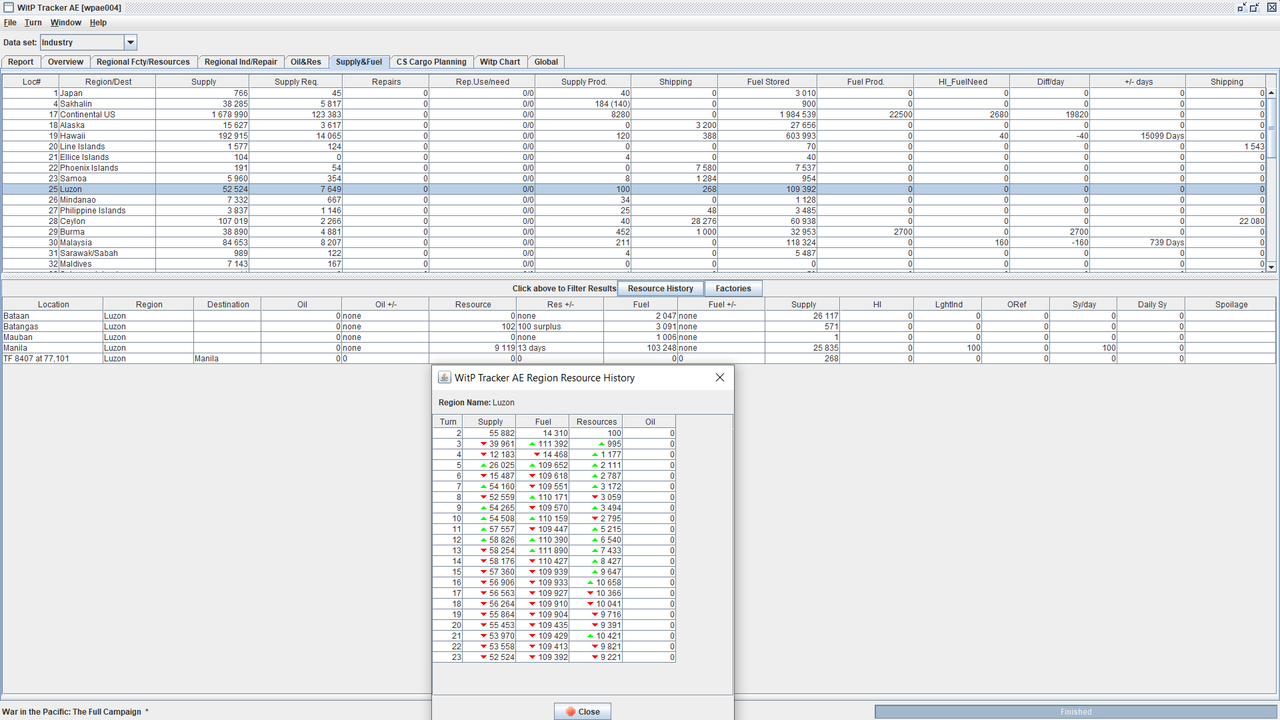This screenshot has height=720, width=1280.
Task: Open Regional Ind/Repair tab
Action: [241, 62]
